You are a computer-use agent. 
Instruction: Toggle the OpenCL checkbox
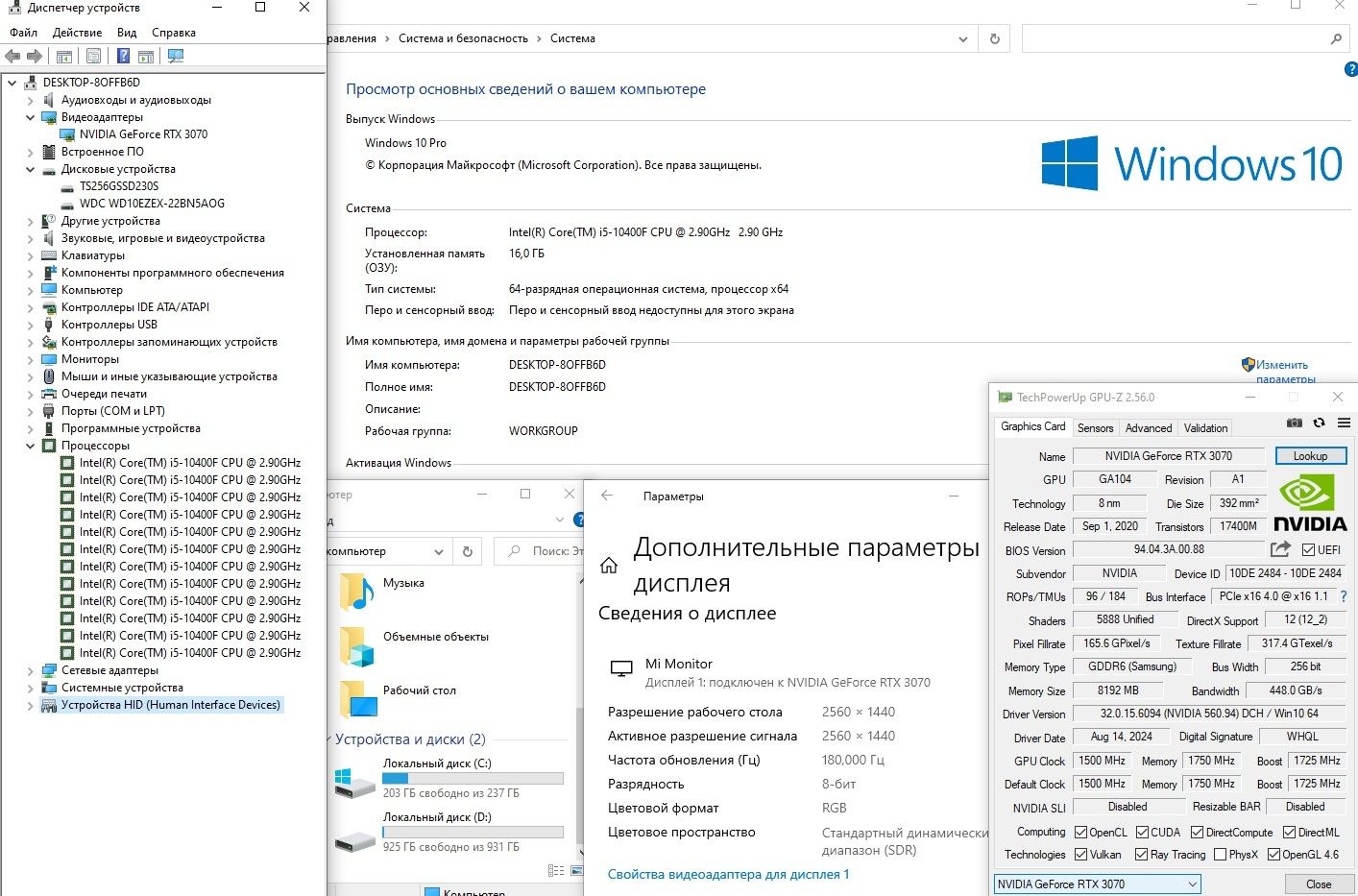pyautogui.click(x=1080, y=833)
